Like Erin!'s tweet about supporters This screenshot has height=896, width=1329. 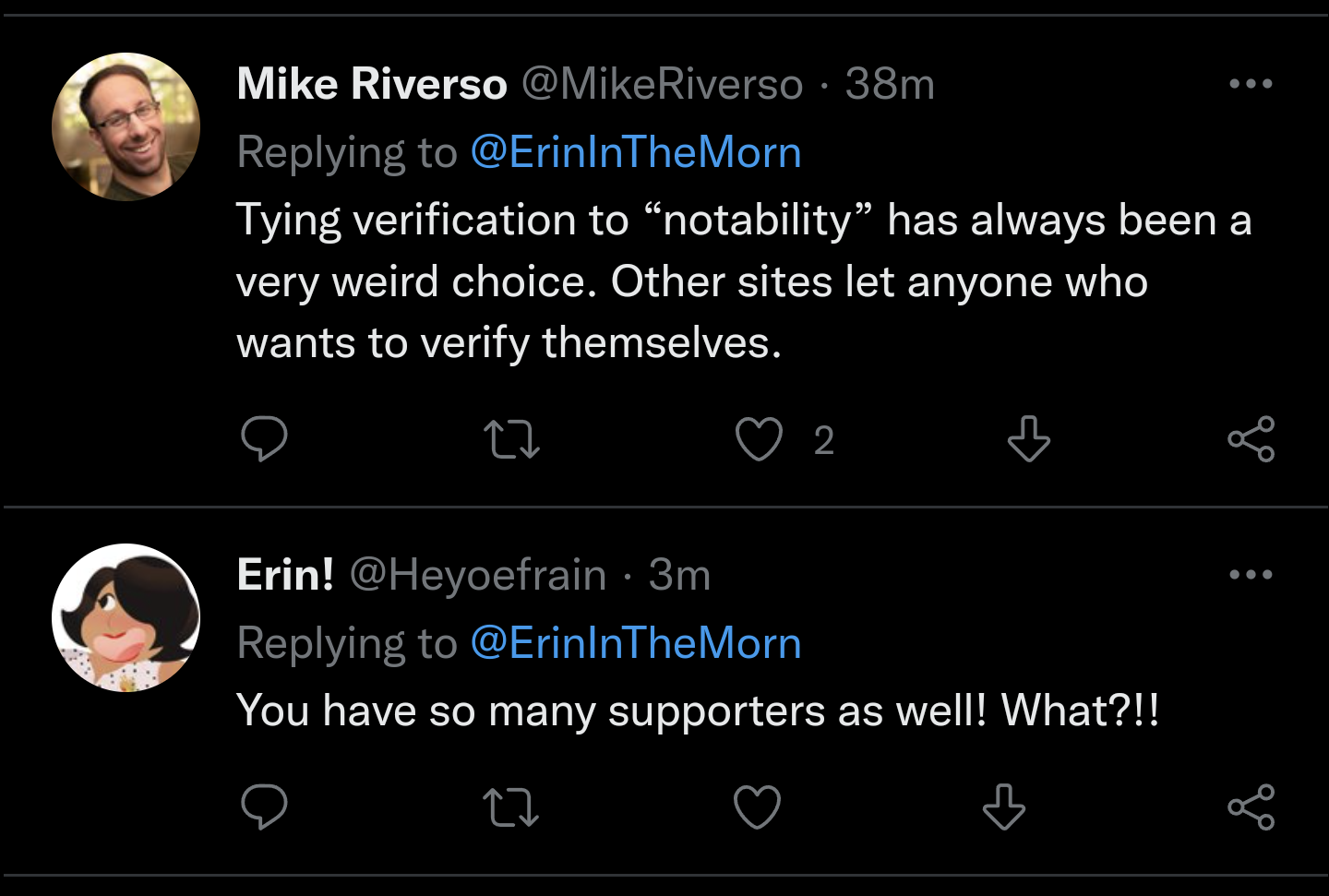[x=758, y=807]
